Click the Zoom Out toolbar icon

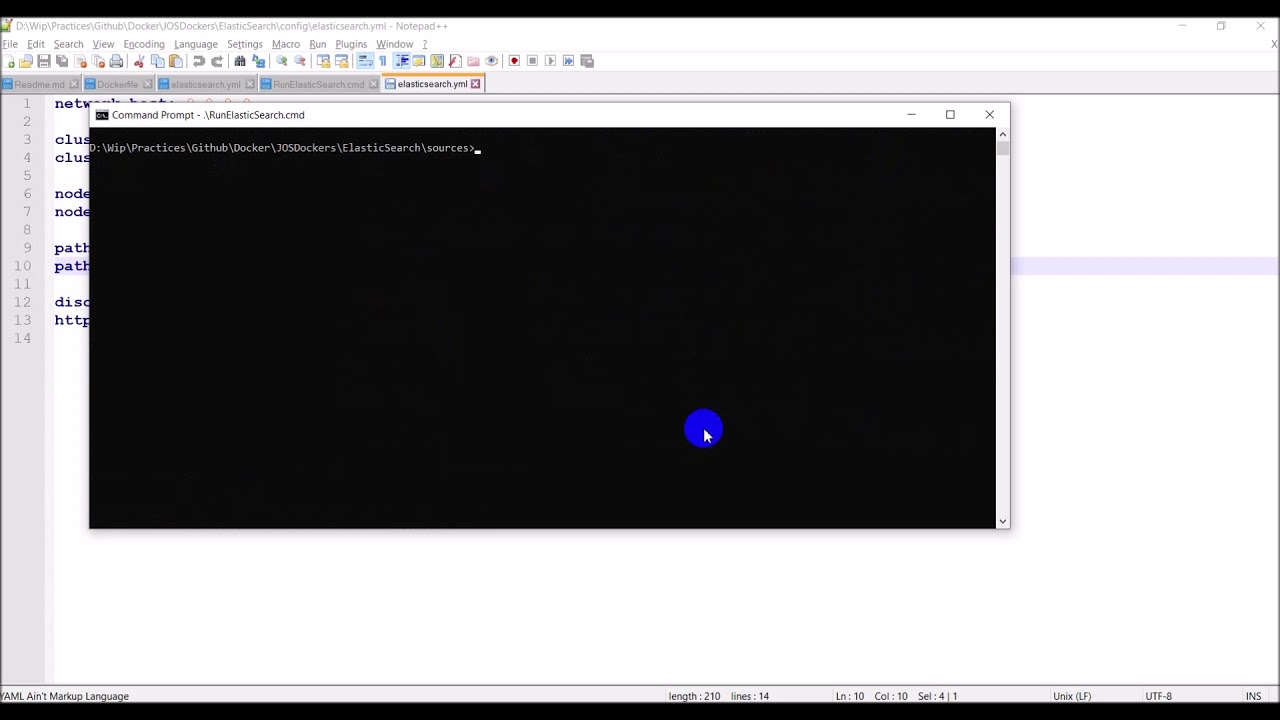tap(300, 61)
